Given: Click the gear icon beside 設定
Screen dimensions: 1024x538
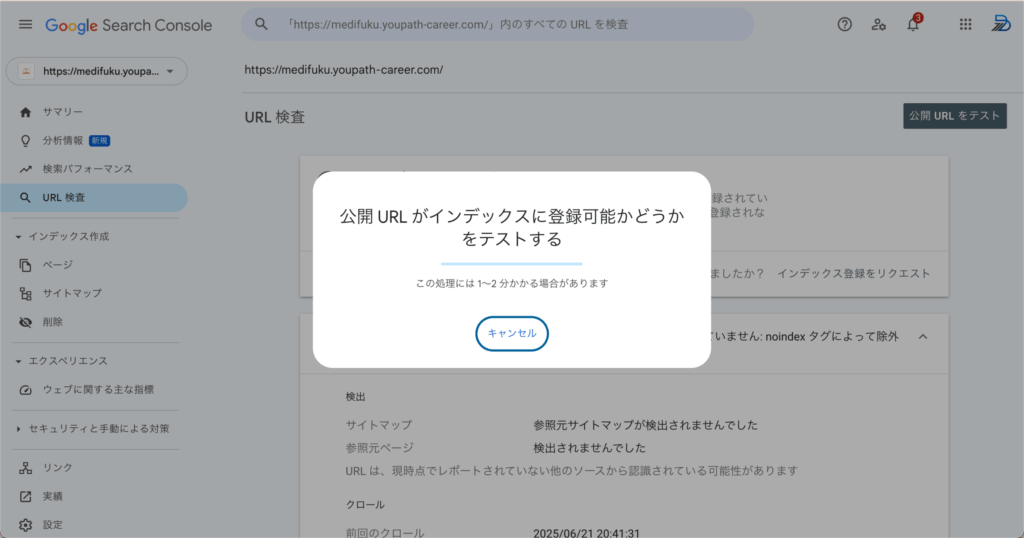Looking at the screenshot, I should click(x=25, y=525).
